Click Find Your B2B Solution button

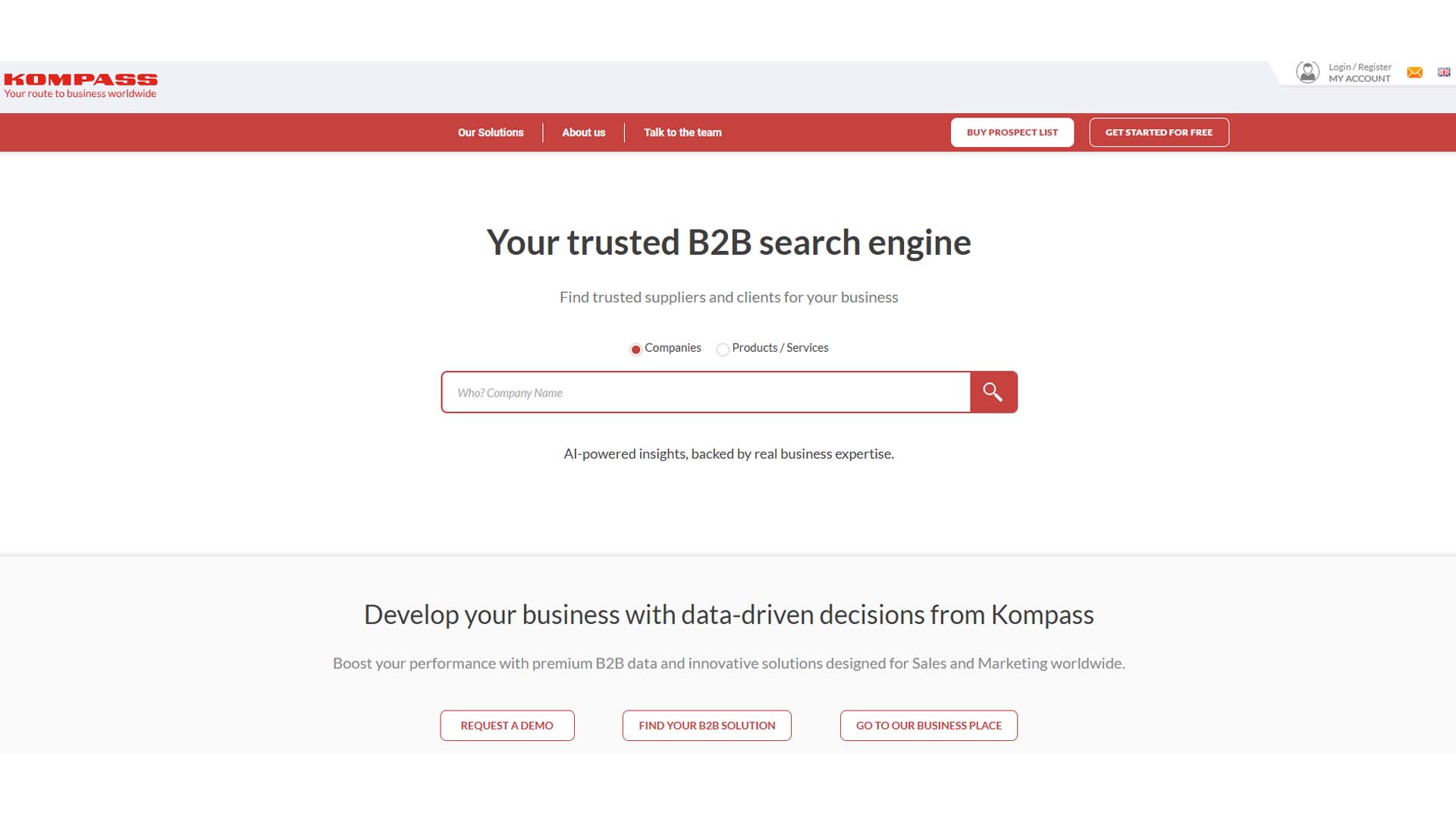[707, 726]
